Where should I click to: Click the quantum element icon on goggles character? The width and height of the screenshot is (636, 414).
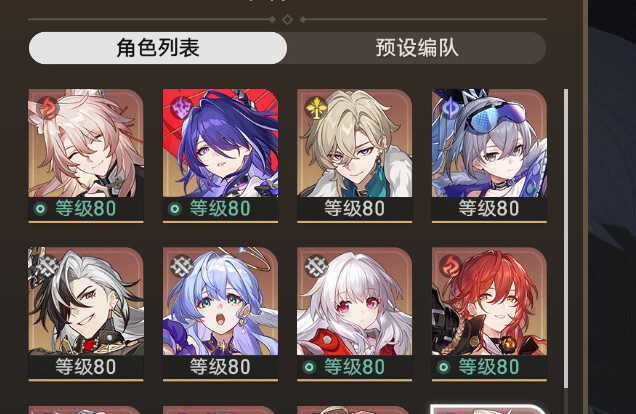pos(450,108)
